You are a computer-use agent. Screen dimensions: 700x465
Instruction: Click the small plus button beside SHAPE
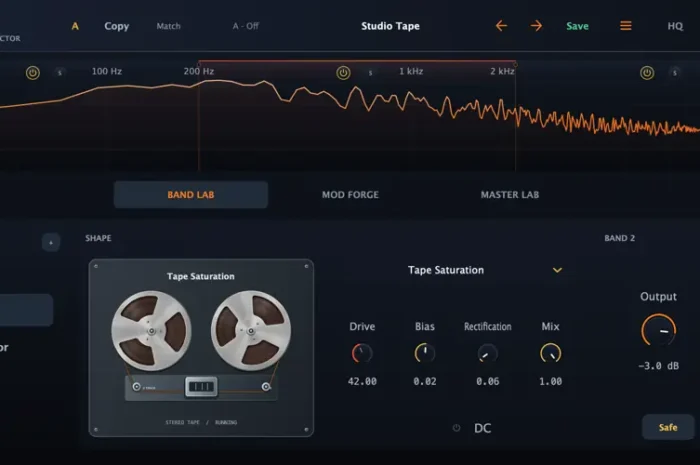pyautogui.click(x=51, y=242)
